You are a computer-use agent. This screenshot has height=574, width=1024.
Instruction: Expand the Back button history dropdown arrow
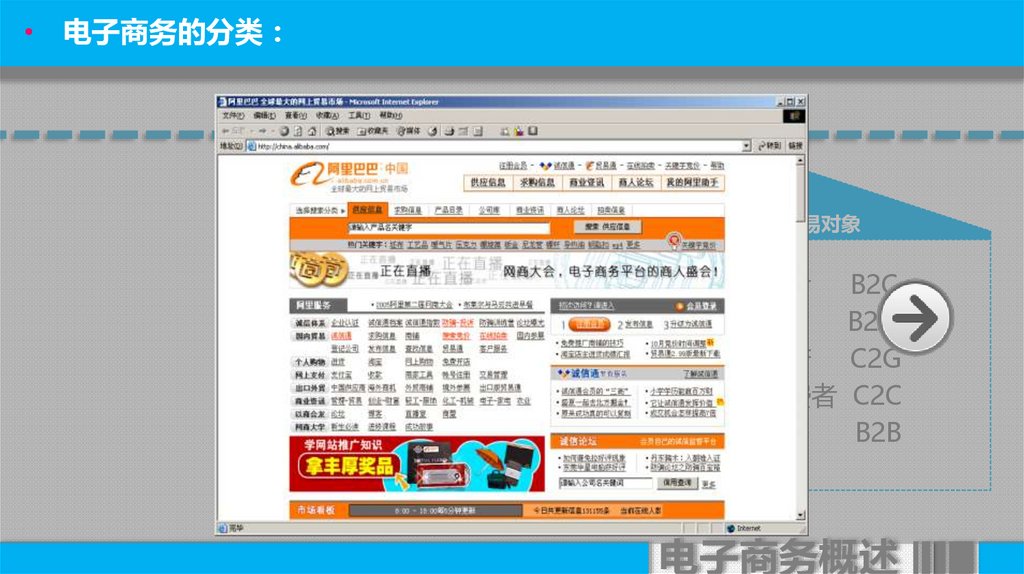point(251,131)
